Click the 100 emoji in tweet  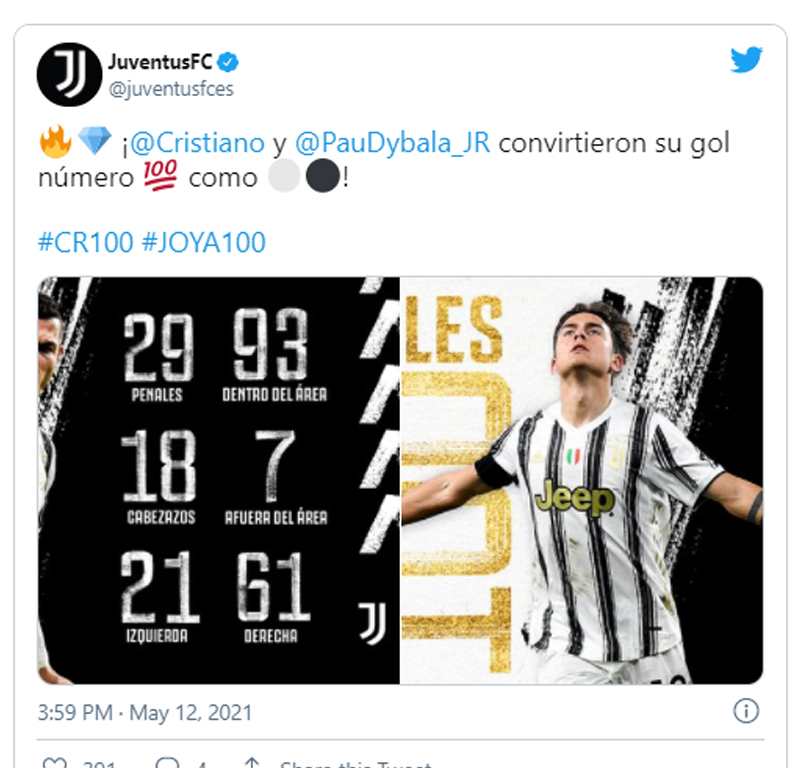pos(160,175)
